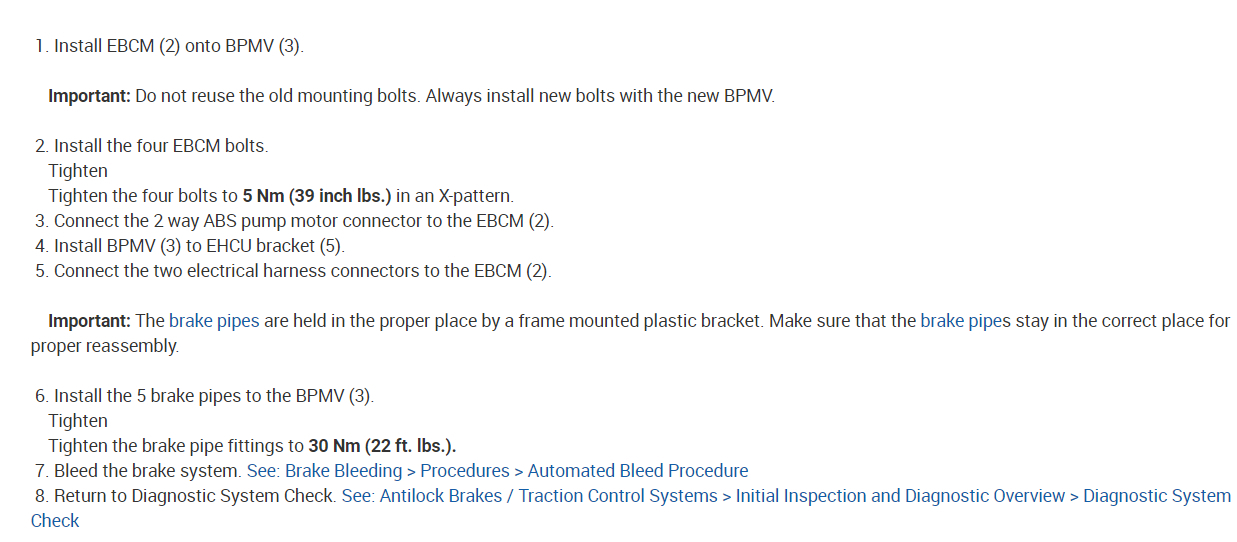Viewport: 1237px width, 542px height.
Task: Click brake pipes link before 'stay in the correct place'
Action: [965, 321]
